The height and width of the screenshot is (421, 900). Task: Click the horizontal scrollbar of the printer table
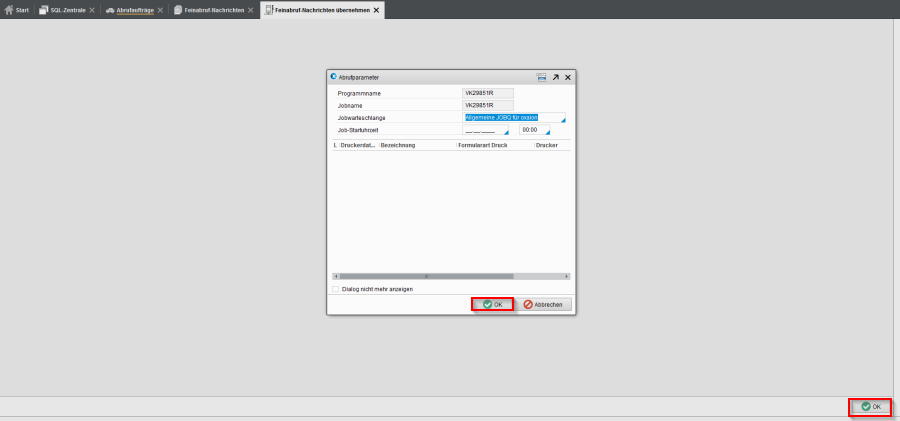point(450,276)
